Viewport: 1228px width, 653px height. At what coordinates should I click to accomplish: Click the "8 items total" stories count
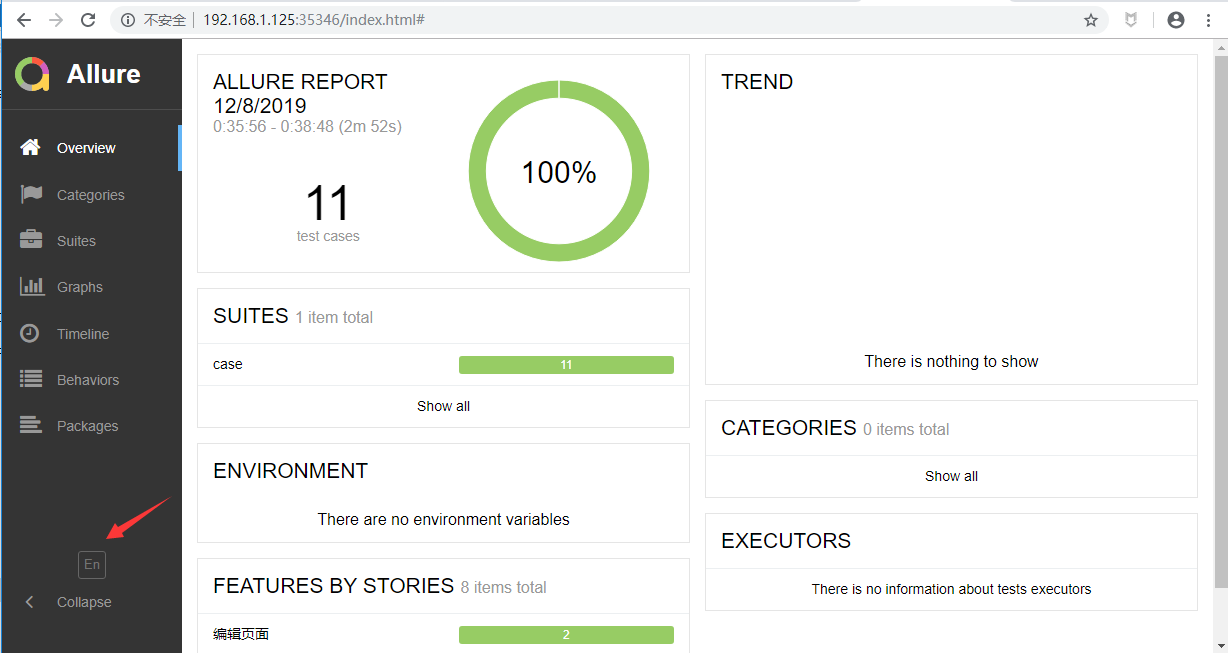504,588
